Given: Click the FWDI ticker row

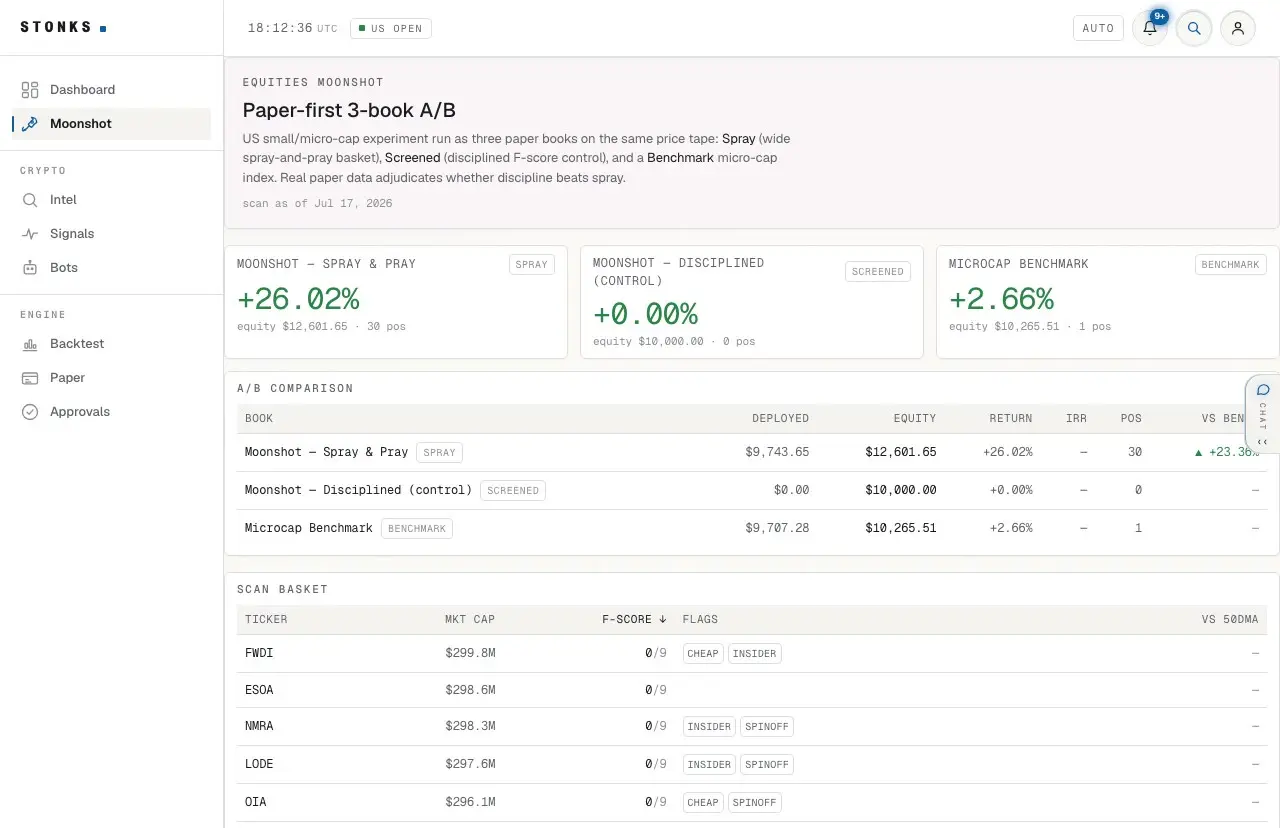Looking at the screenshot, I should (x=752, y=653).
